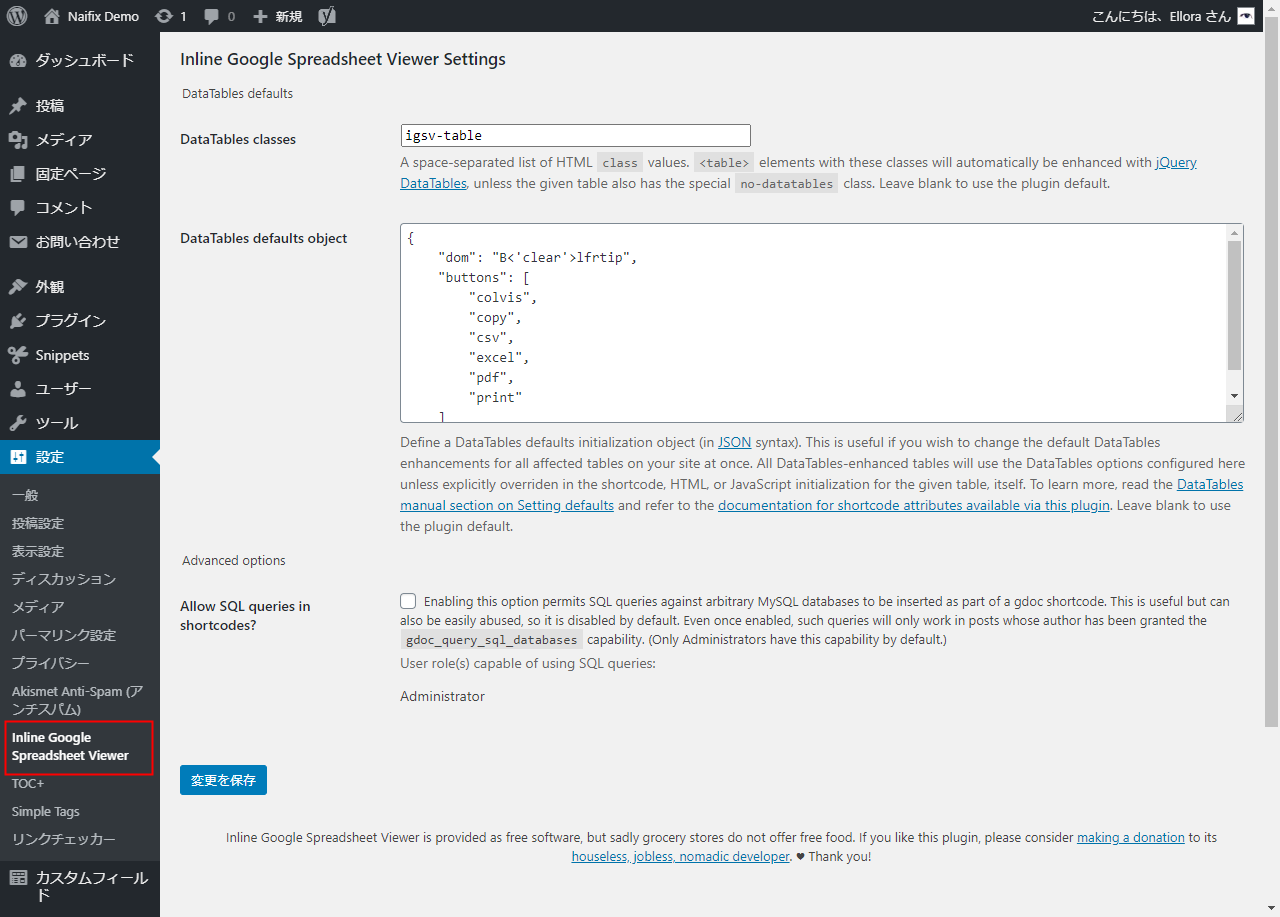Click the user avatar next to Ellora さん

(x=1246, y=16)
